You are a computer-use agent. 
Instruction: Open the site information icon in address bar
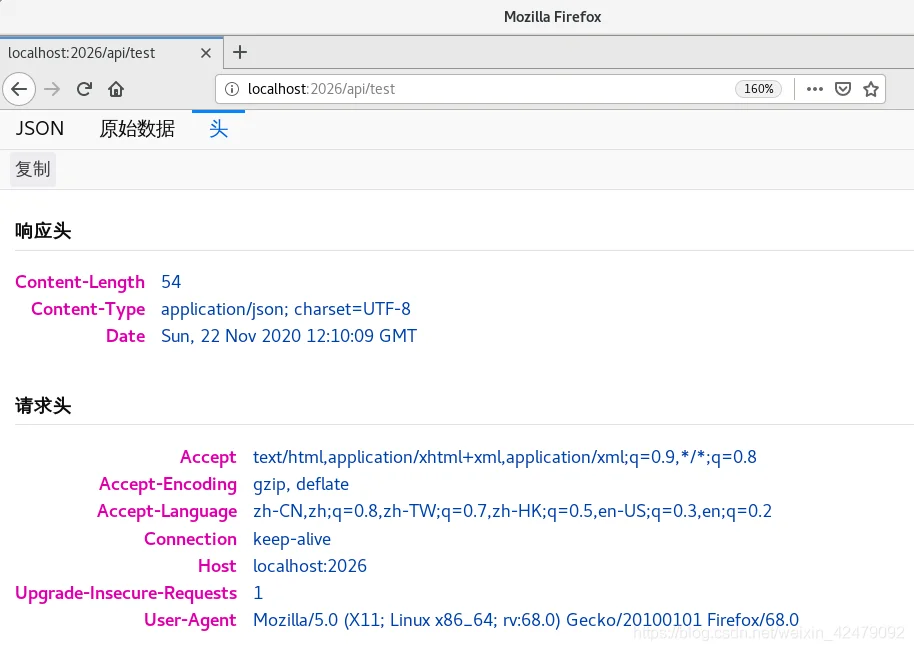[232, 89]
